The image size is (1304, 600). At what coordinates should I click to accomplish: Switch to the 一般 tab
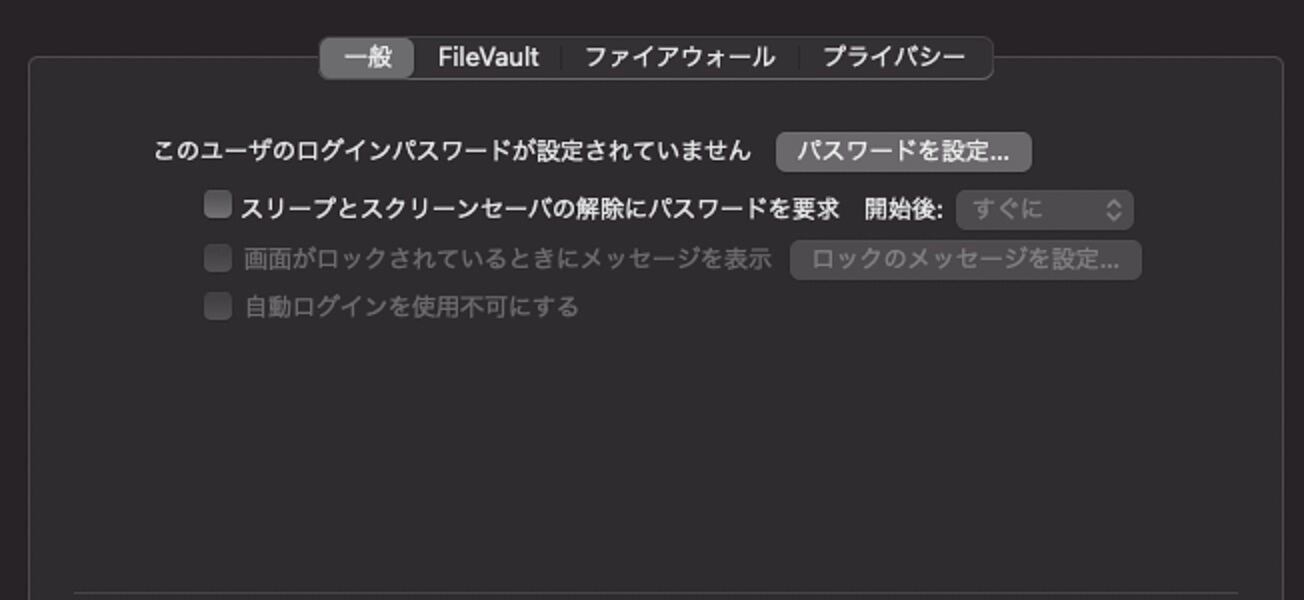click(367, 57)
